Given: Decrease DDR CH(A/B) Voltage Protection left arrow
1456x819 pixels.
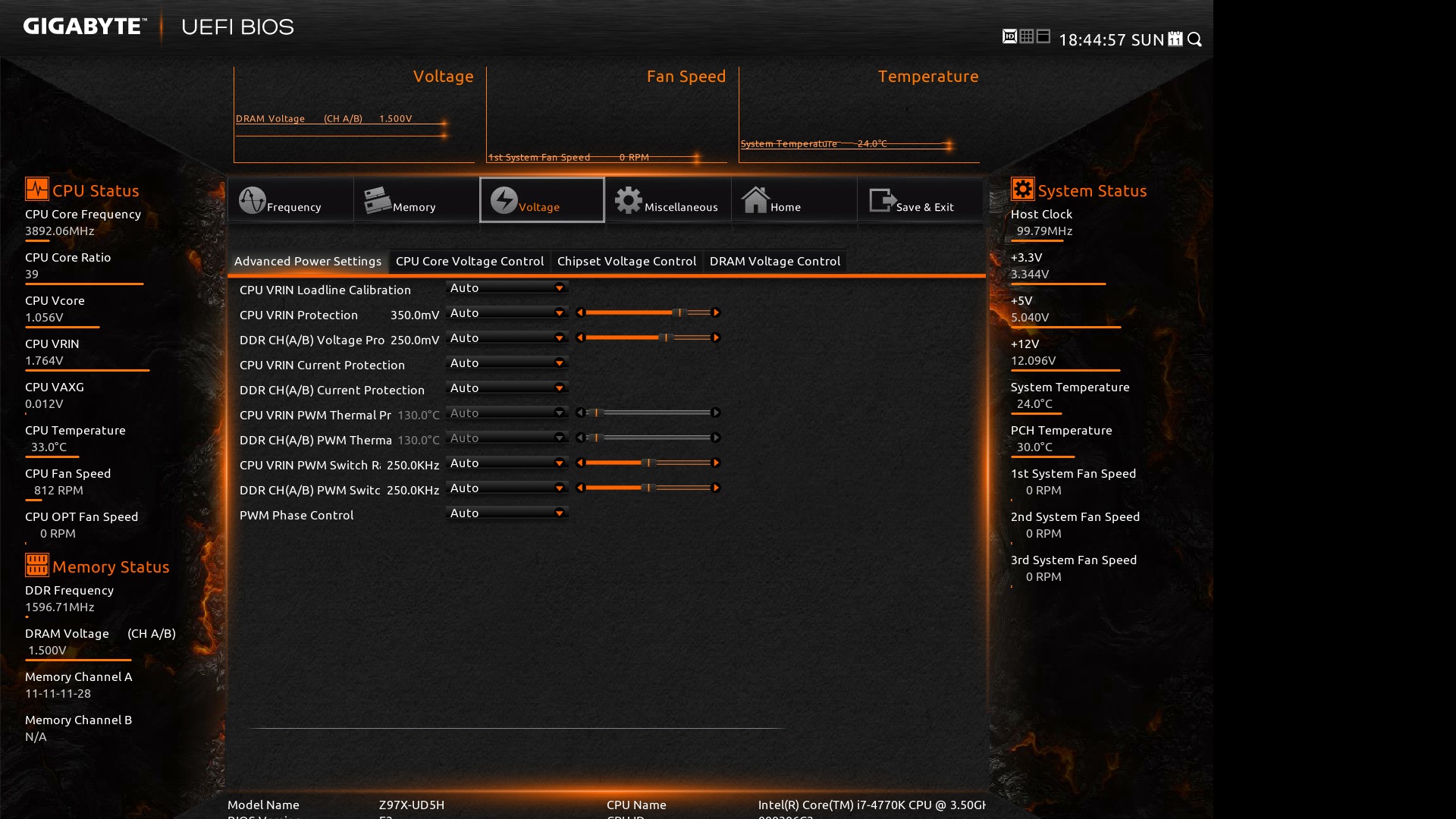Looking at the screenshot, I should pyautogui.click(x=580, y=337).
